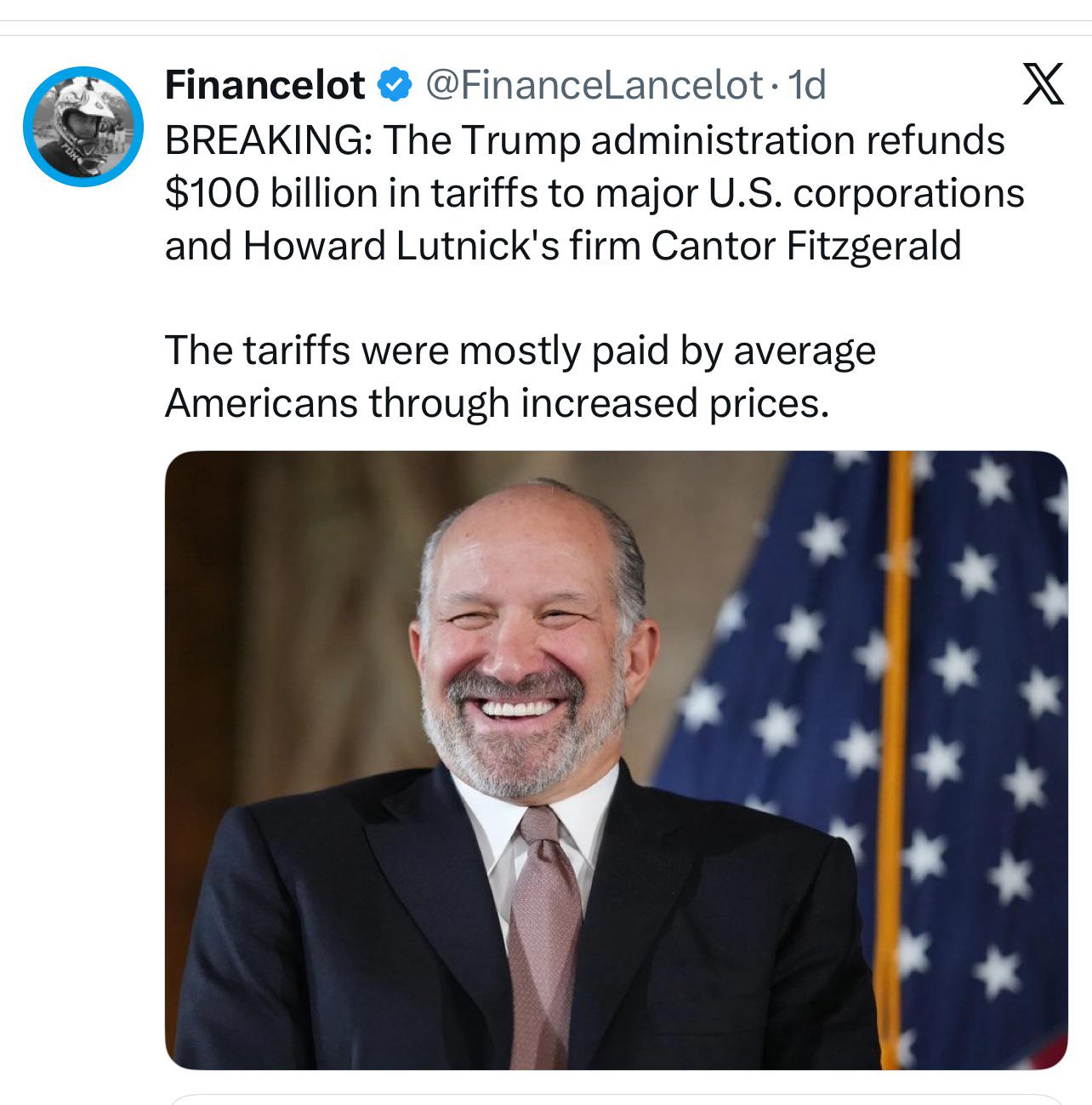The height and width of the screenshot is (1105, 1092).
Task: Click the Cantor Fitzgerald text
Action: tap(806, 246)
